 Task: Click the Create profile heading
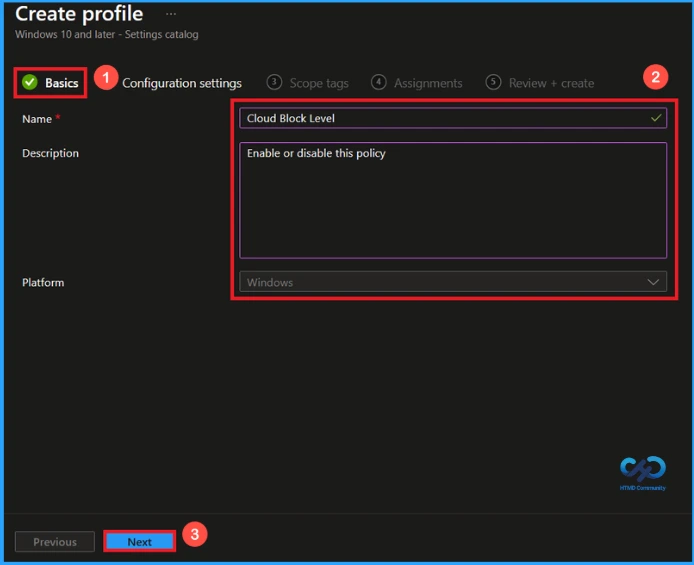click(79, 14)
